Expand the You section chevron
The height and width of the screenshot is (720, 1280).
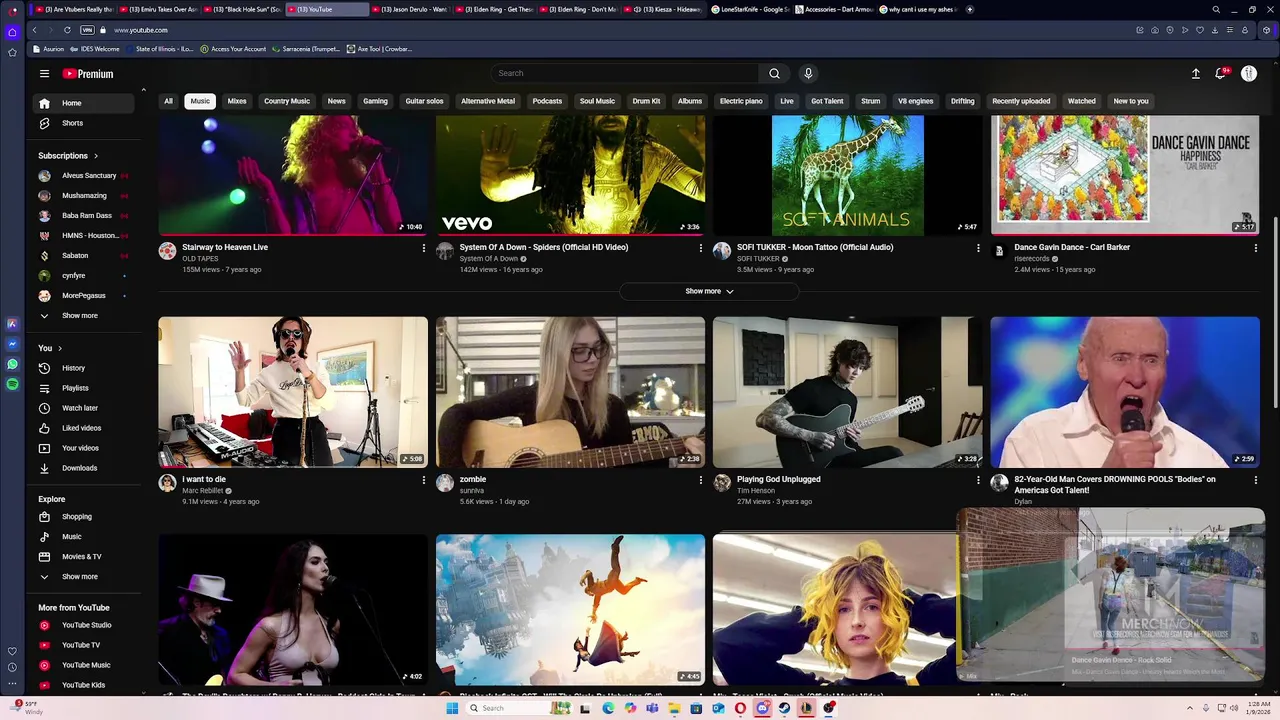(x=60, y=348)
